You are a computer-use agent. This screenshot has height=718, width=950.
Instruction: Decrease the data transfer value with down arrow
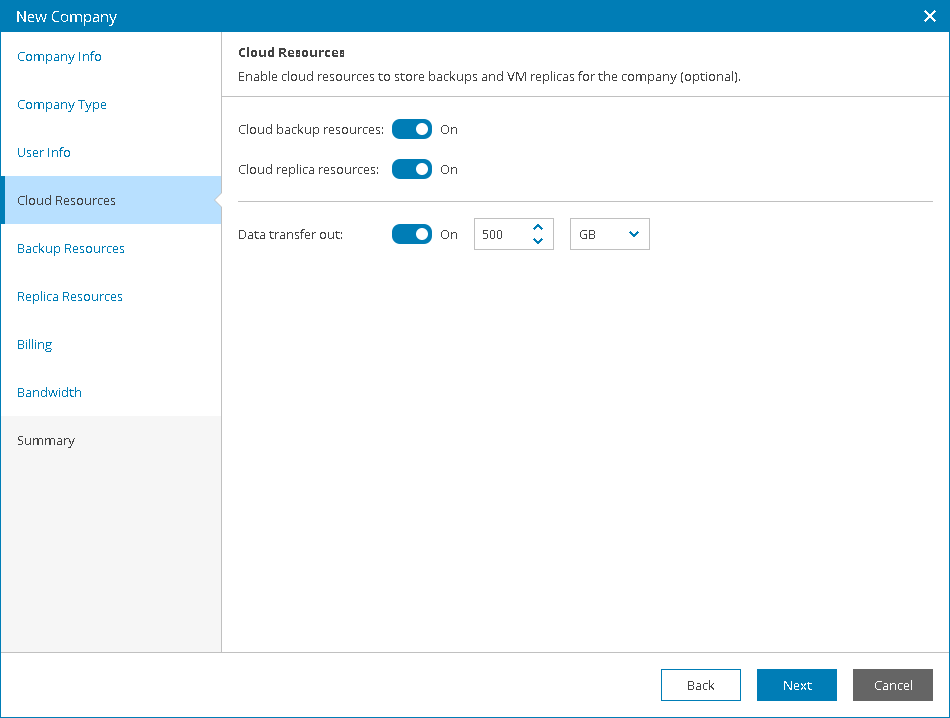(538, 241)
